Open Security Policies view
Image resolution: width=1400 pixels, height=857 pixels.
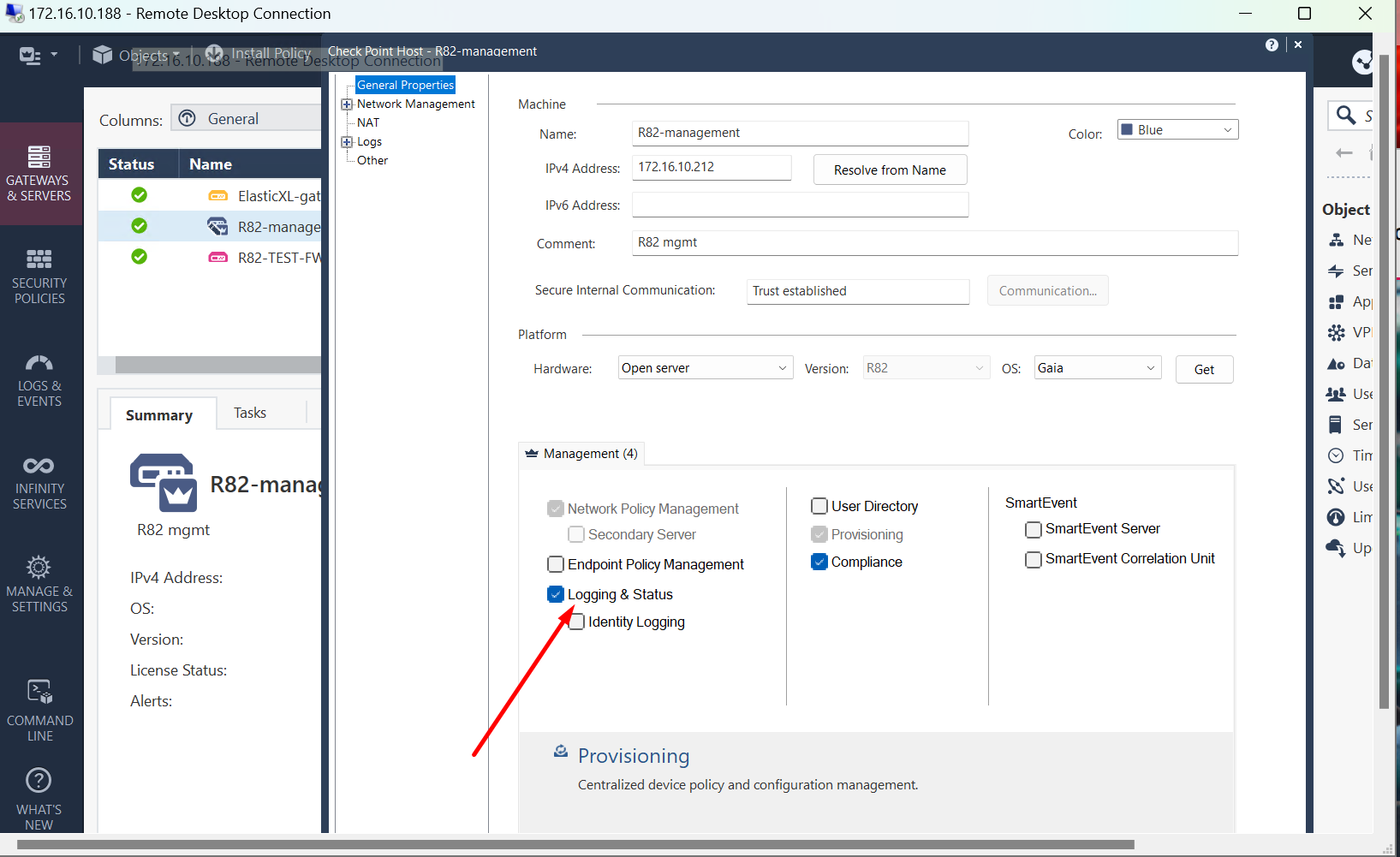pos(39,277)
